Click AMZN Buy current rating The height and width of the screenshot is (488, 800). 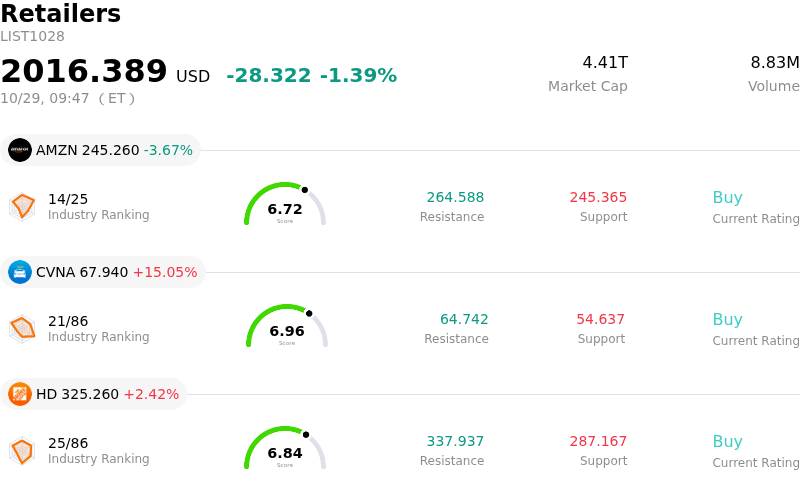point(727,197)
